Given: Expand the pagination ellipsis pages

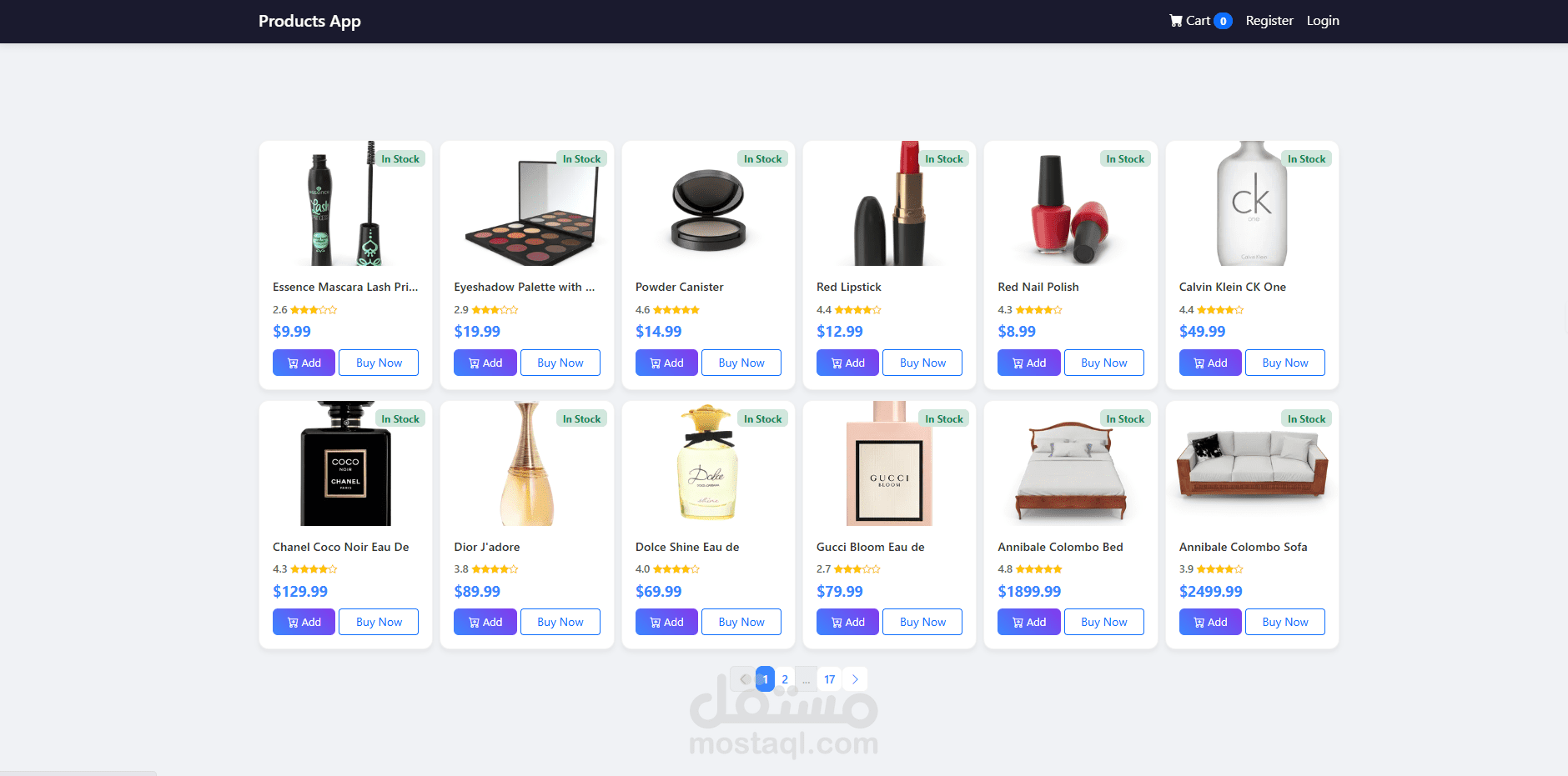Looking at the screenshot, I should click(806, 679).
